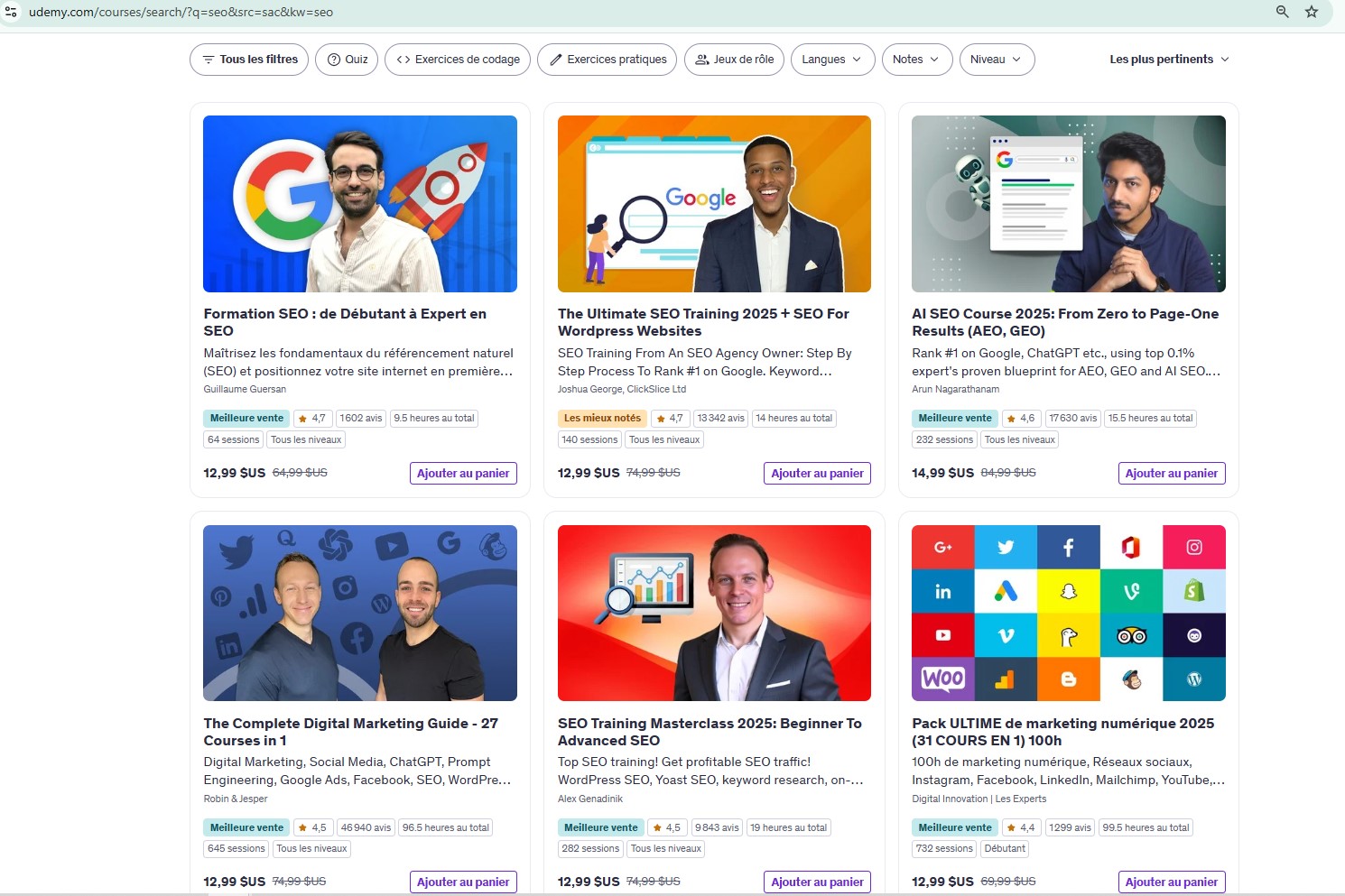Bookmark this page with the star icon
The image size is (1345, 896).
tap(1312, 12)
